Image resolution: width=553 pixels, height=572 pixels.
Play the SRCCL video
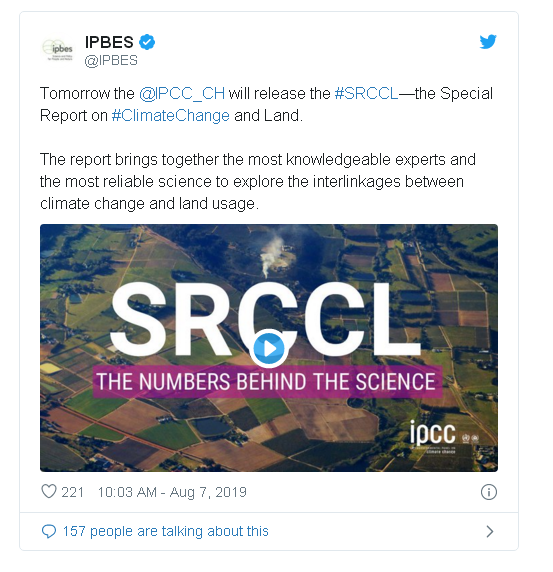tap(269, 348)
